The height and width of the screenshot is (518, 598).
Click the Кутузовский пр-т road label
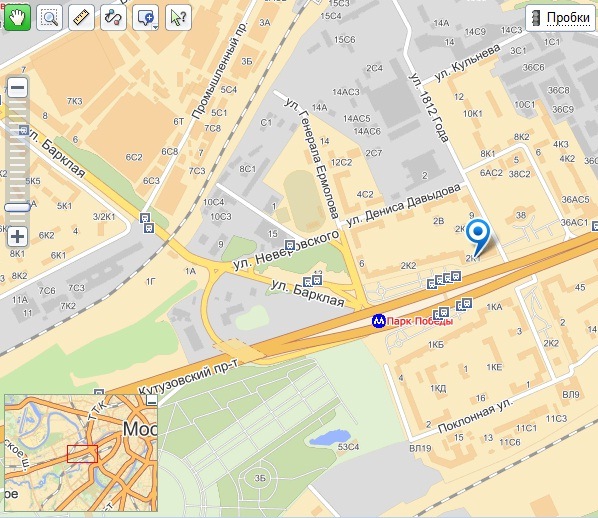188,379
